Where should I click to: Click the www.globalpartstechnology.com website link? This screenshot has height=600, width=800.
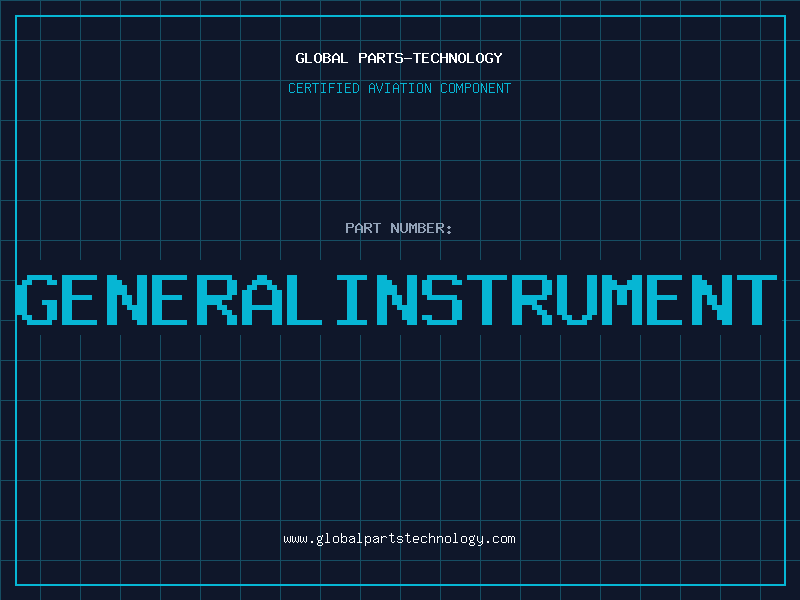[x=399, y=539]
